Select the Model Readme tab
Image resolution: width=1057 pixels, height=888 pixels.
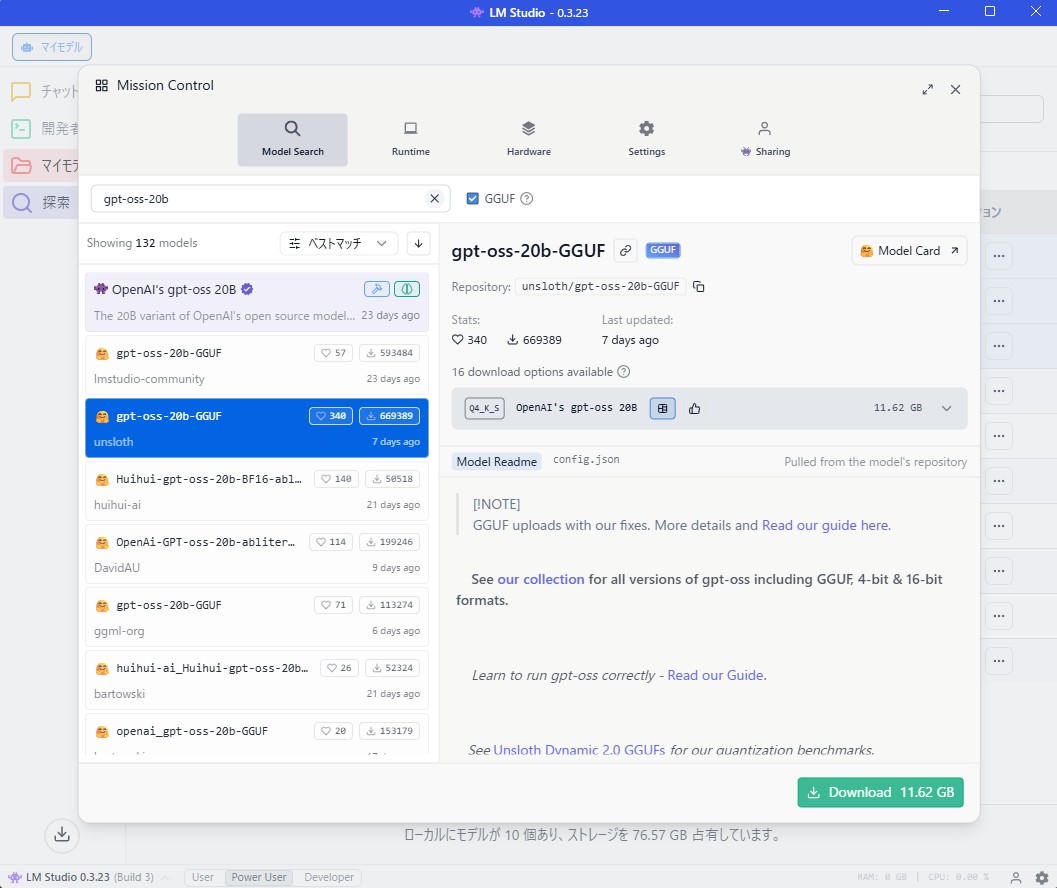pos(497,462)
